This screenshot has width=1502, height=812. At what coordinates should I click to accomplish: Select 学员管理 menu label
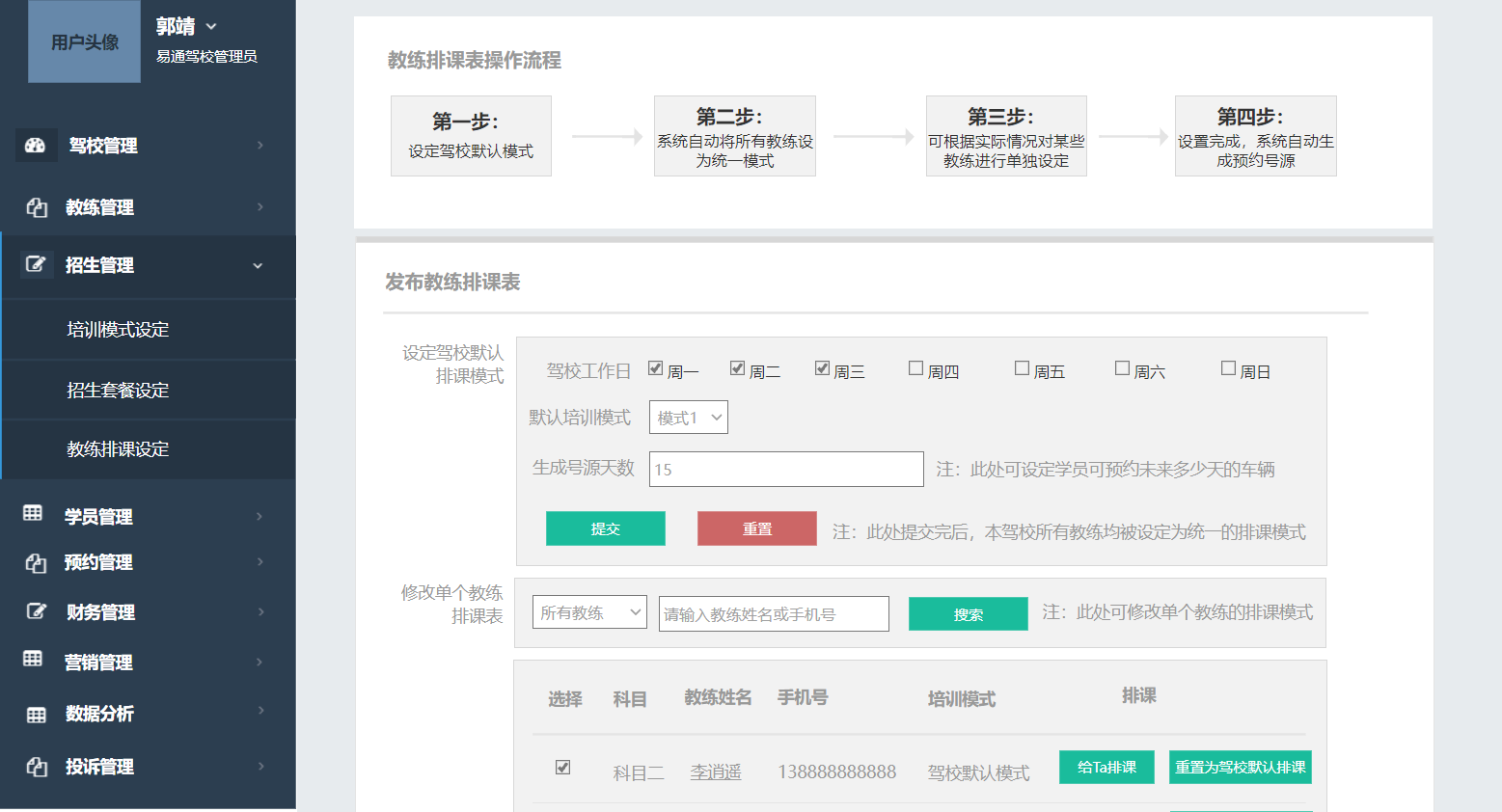(x=98, y=517)
